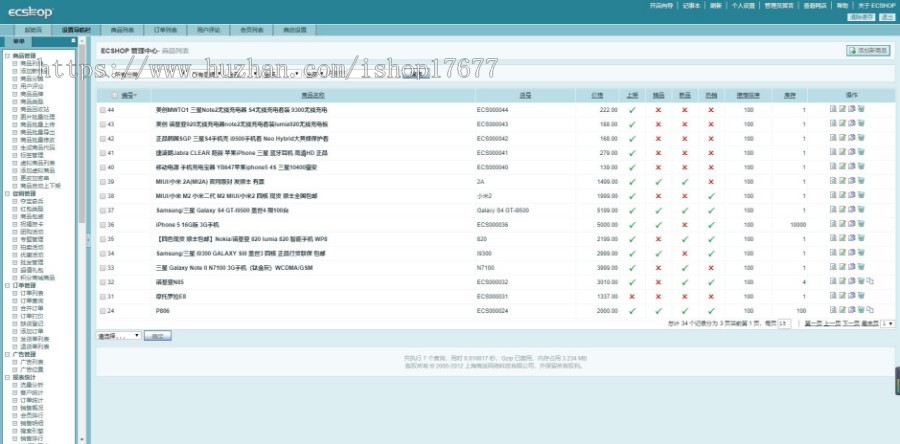Move product 41 to recycle bin via trash icon
The height and width of the screenshot is (444, 900).
(x=861, y=152)
